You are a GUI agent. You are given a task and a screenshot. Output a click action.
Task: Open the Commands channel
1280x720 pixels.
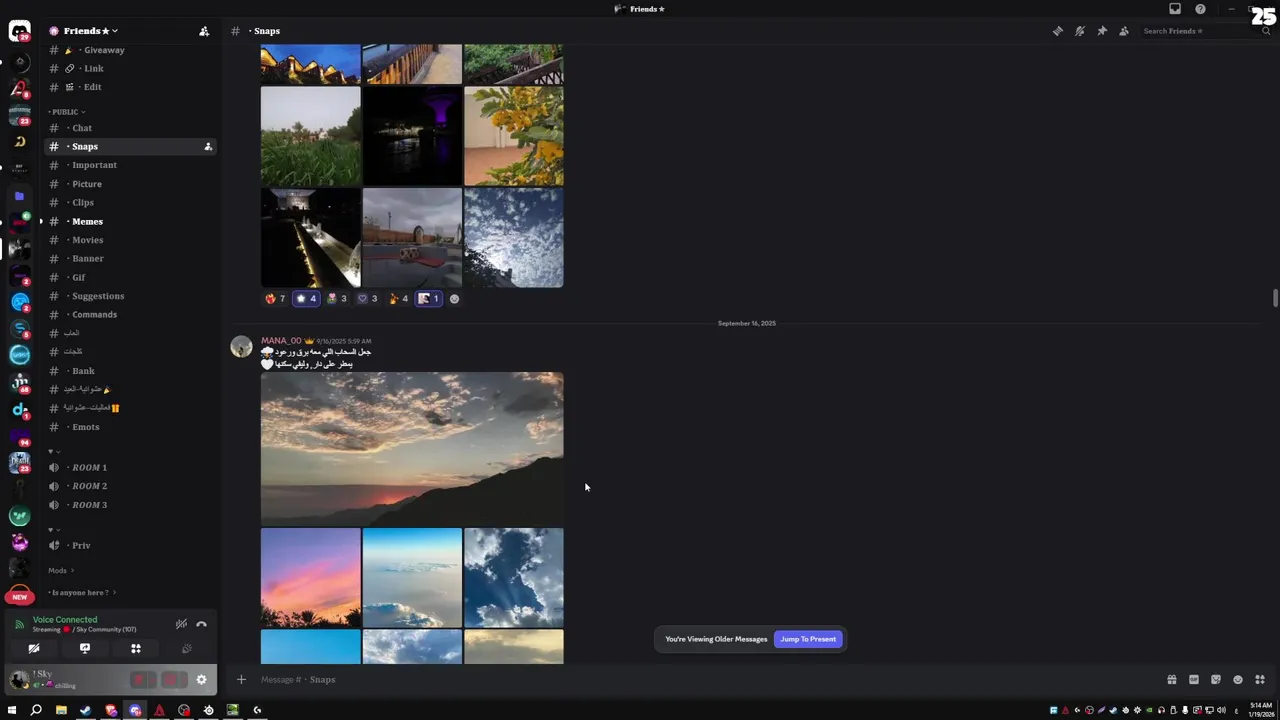coord(130,314)
